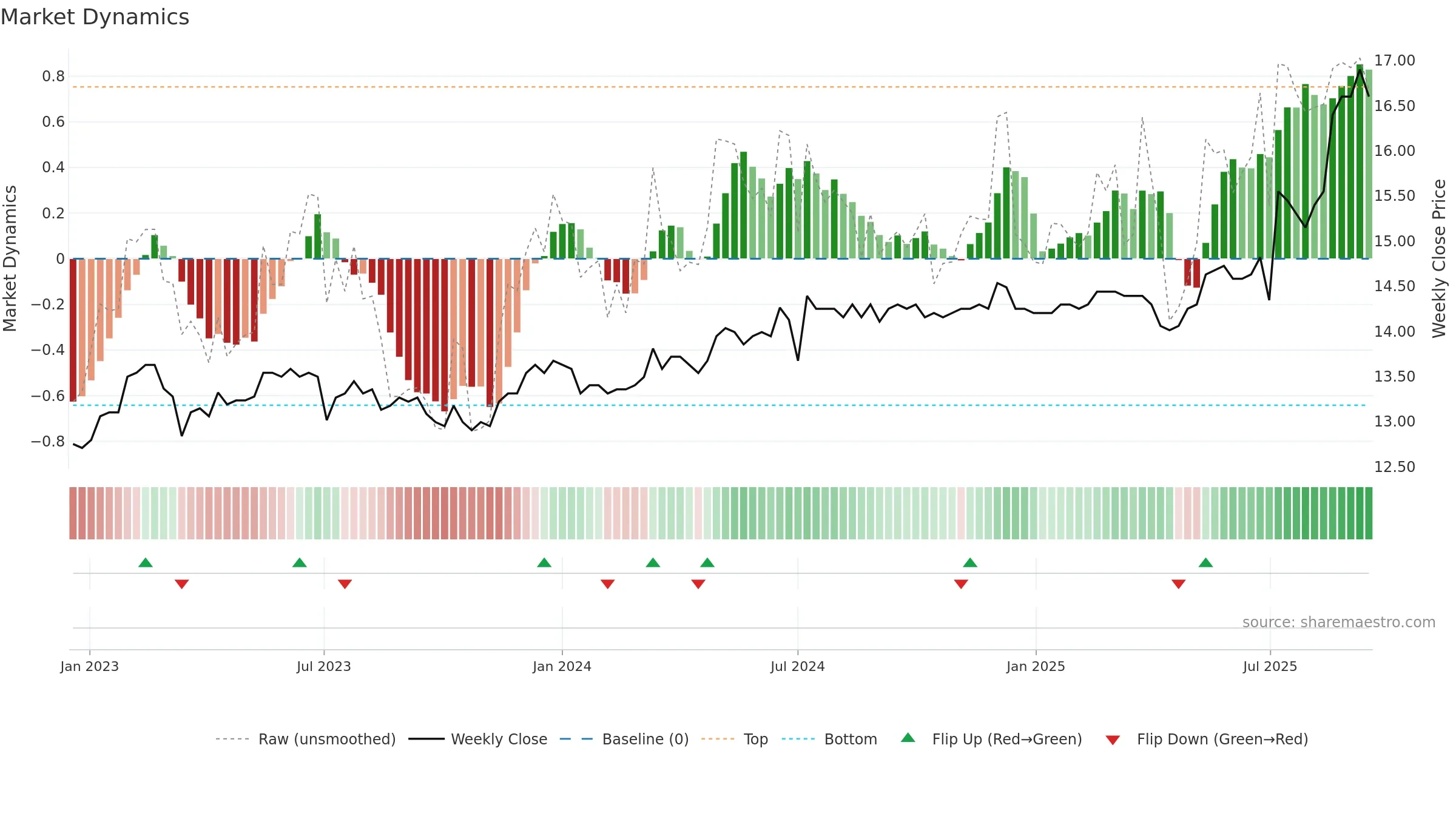The image size is (1456, 819).
Task: Click the Jan 2024 x-axis label
Action: point(562,666)
